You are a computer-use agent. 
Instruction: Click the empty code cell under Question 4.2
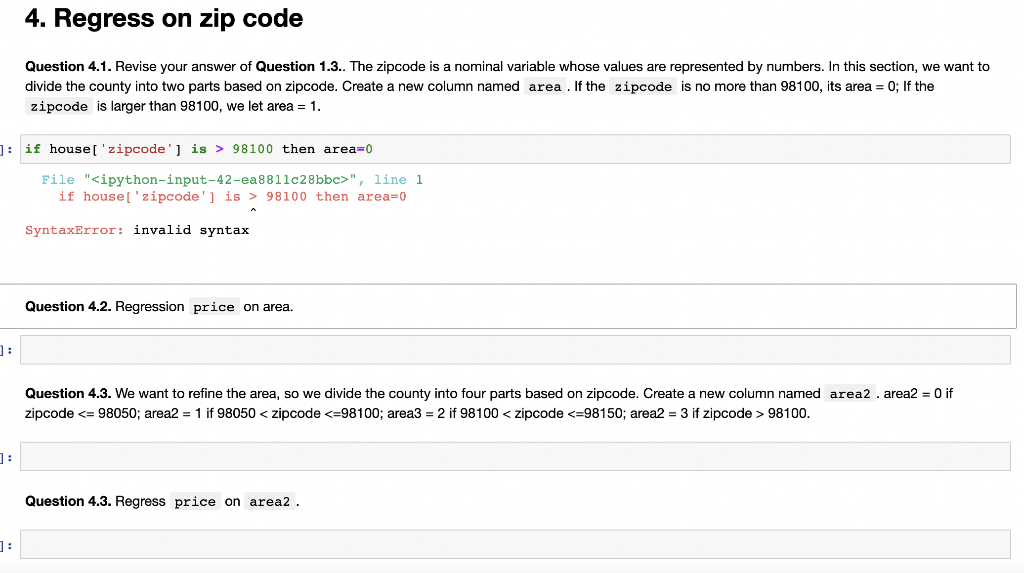(515, 350)
